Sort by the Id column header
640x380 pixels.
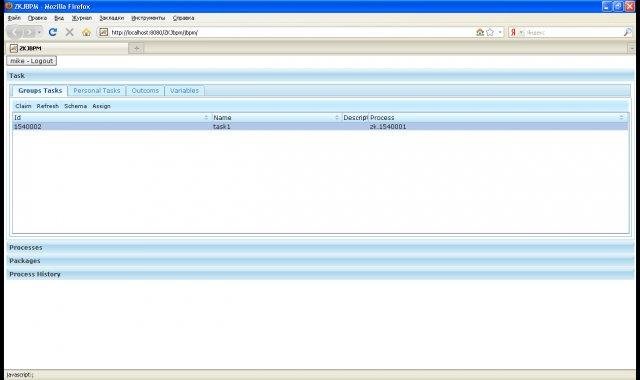[x=112, y=117]
